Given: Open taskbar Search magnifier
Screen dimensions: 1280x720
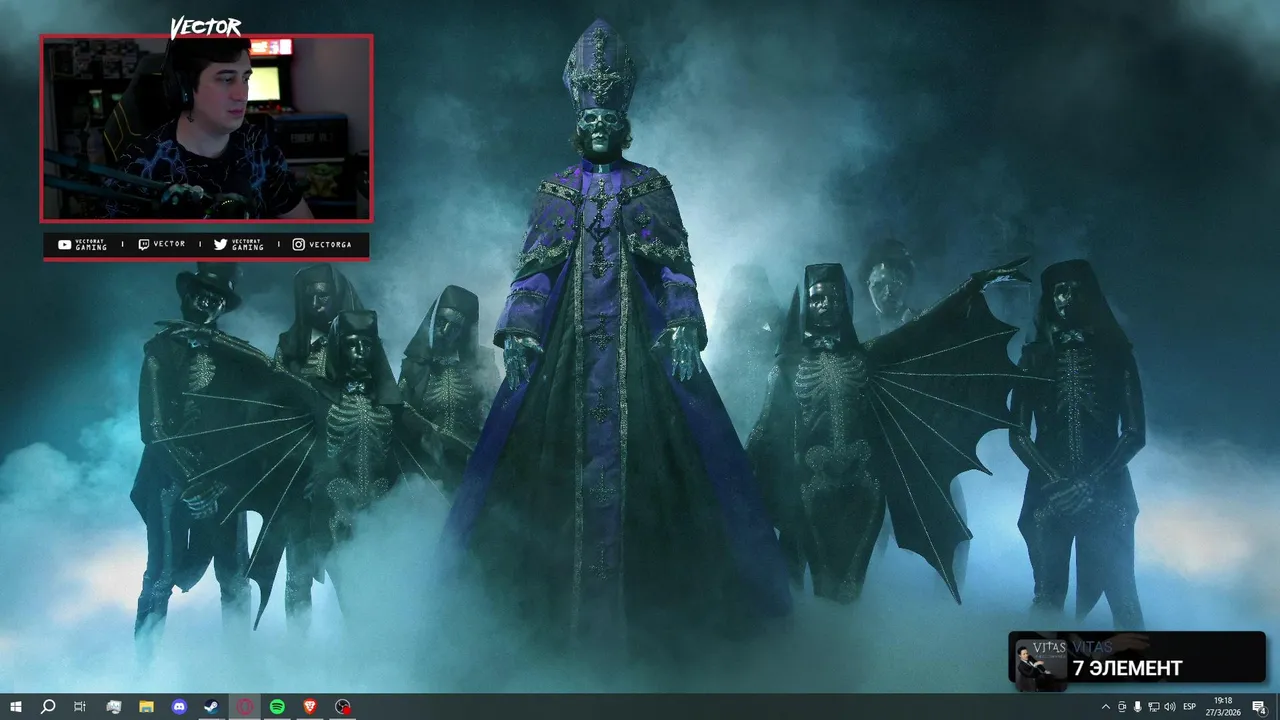Looking at the screenshot, I should pyautogui.click(x=47, y=707).
